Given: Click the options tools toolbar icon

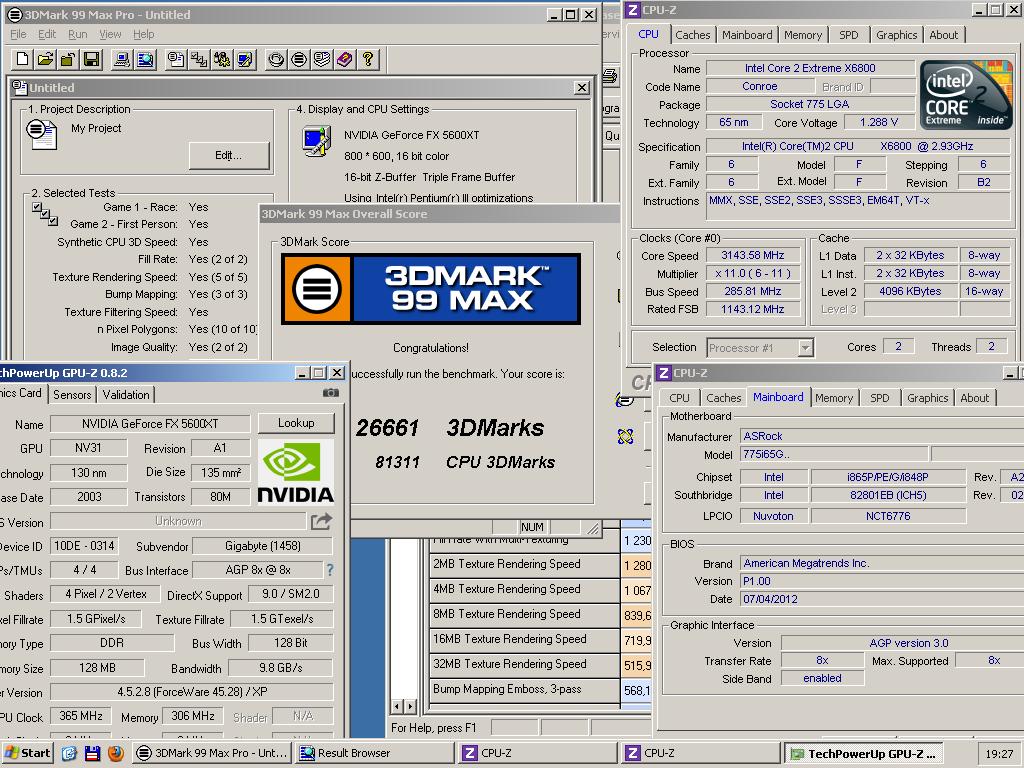Looking at the screenshot, I should pyautogui.click(x=221, y=59).
